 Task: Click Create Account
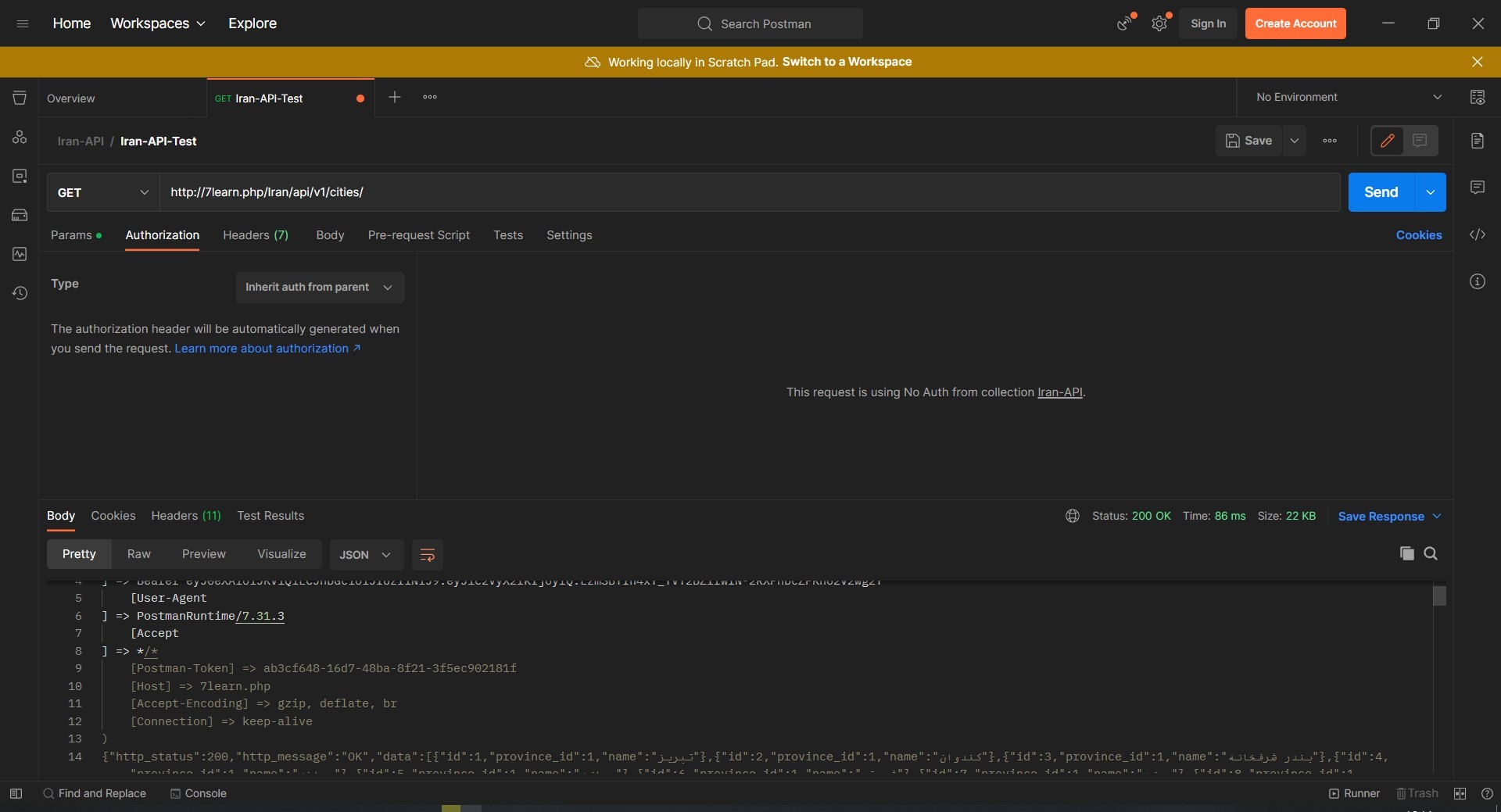(1295, 23)
